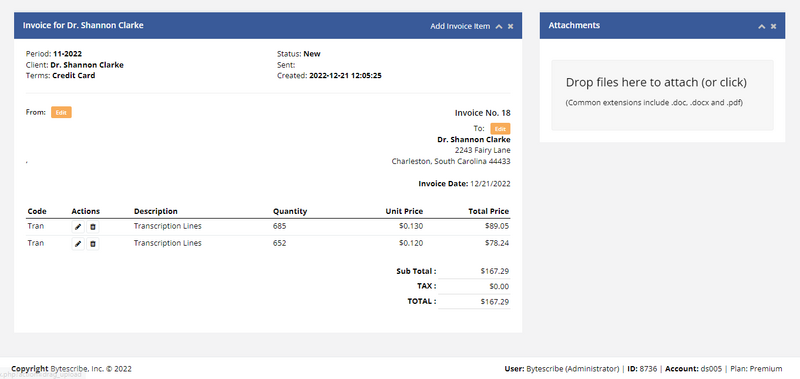Delete the 685-quantity Transcription Lines item

click(x=92, y=227)
